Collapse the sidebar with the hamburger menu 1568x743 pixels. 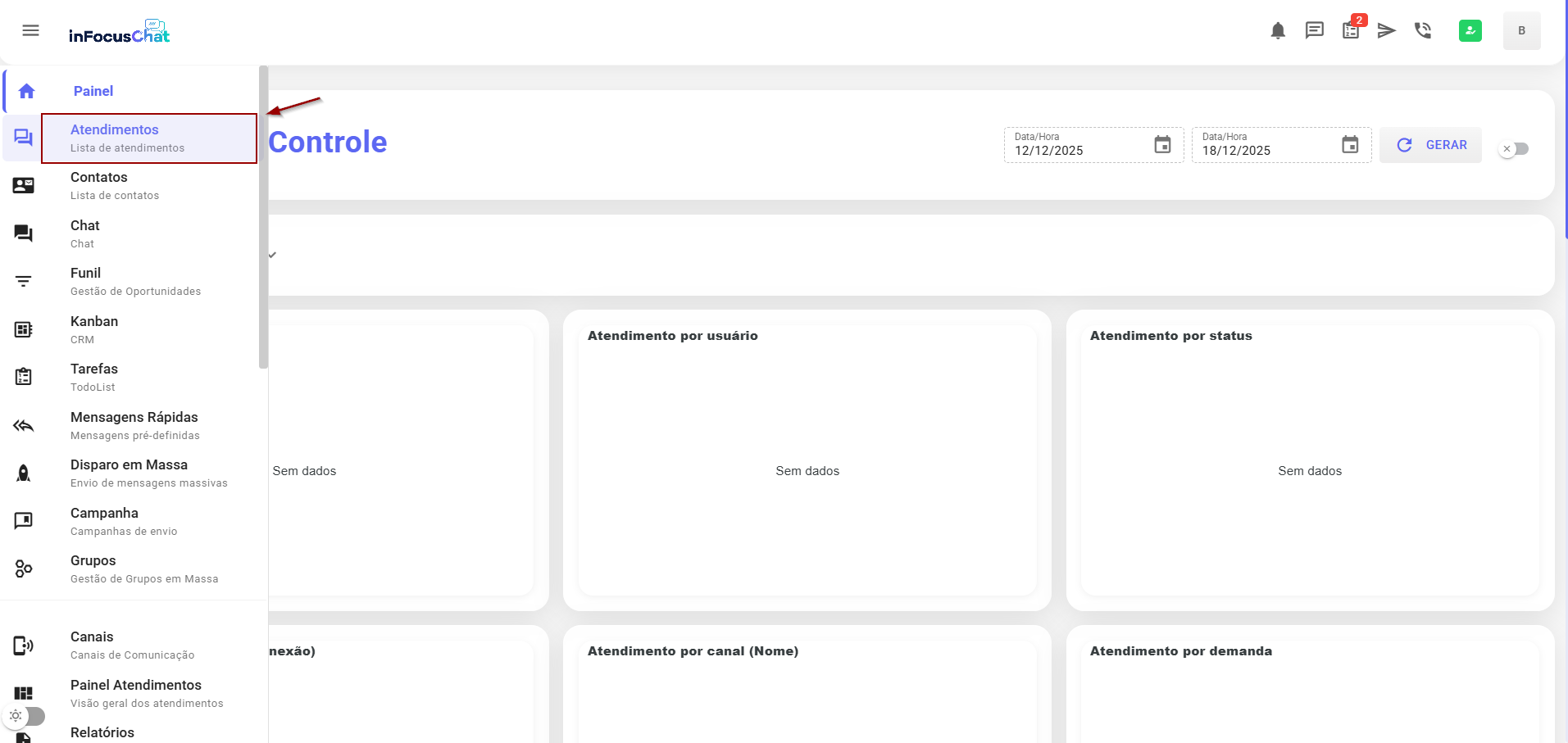click(31, 31)
